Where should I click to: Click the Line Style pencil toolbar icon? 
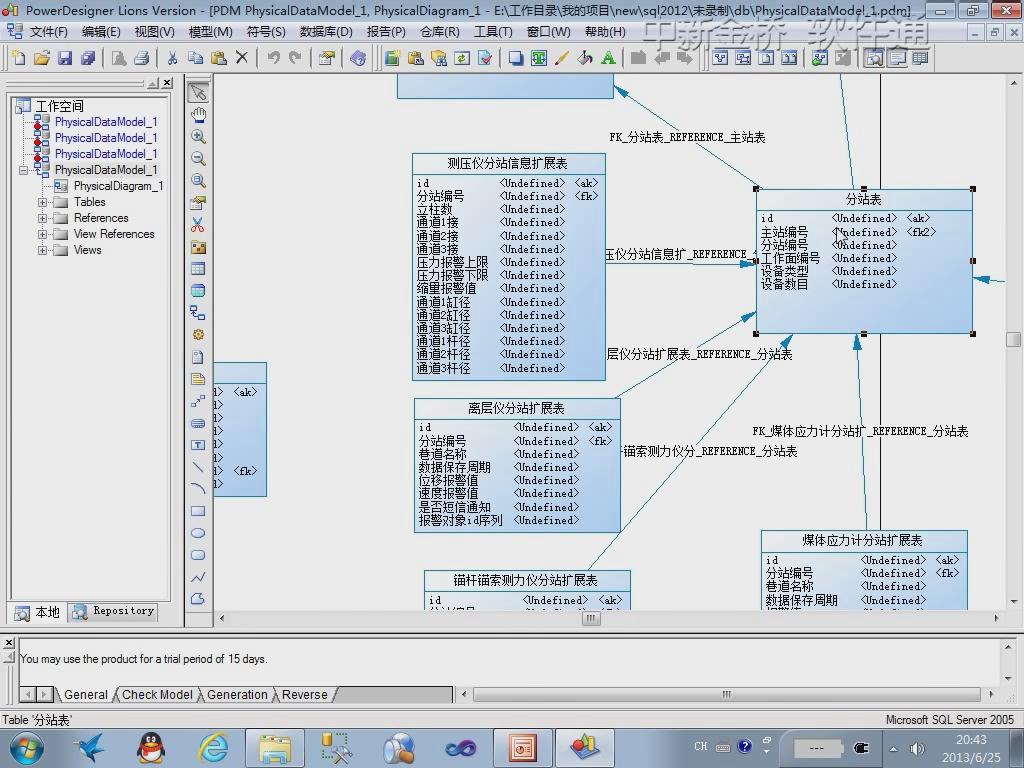(x=562, y=58)
